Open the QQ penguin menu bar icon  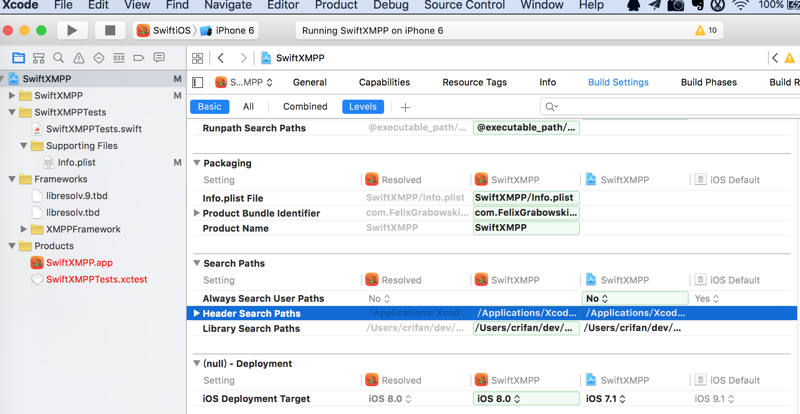point(633,5)
